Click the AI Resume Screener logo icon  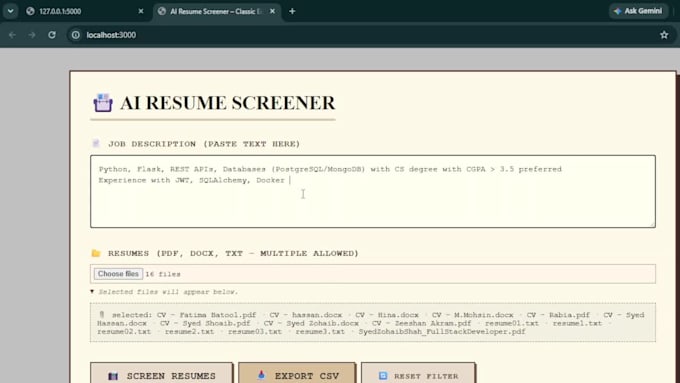coord(103,103)
